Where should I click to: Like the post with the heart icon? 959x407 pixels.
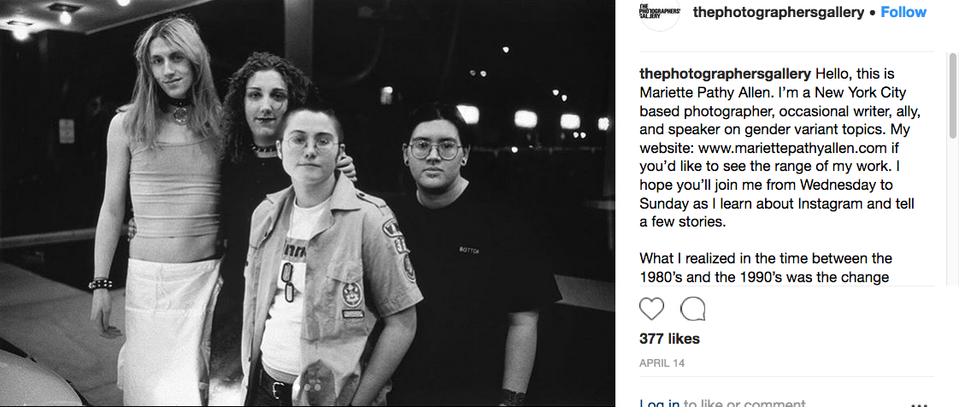click(x=651, y=309)
